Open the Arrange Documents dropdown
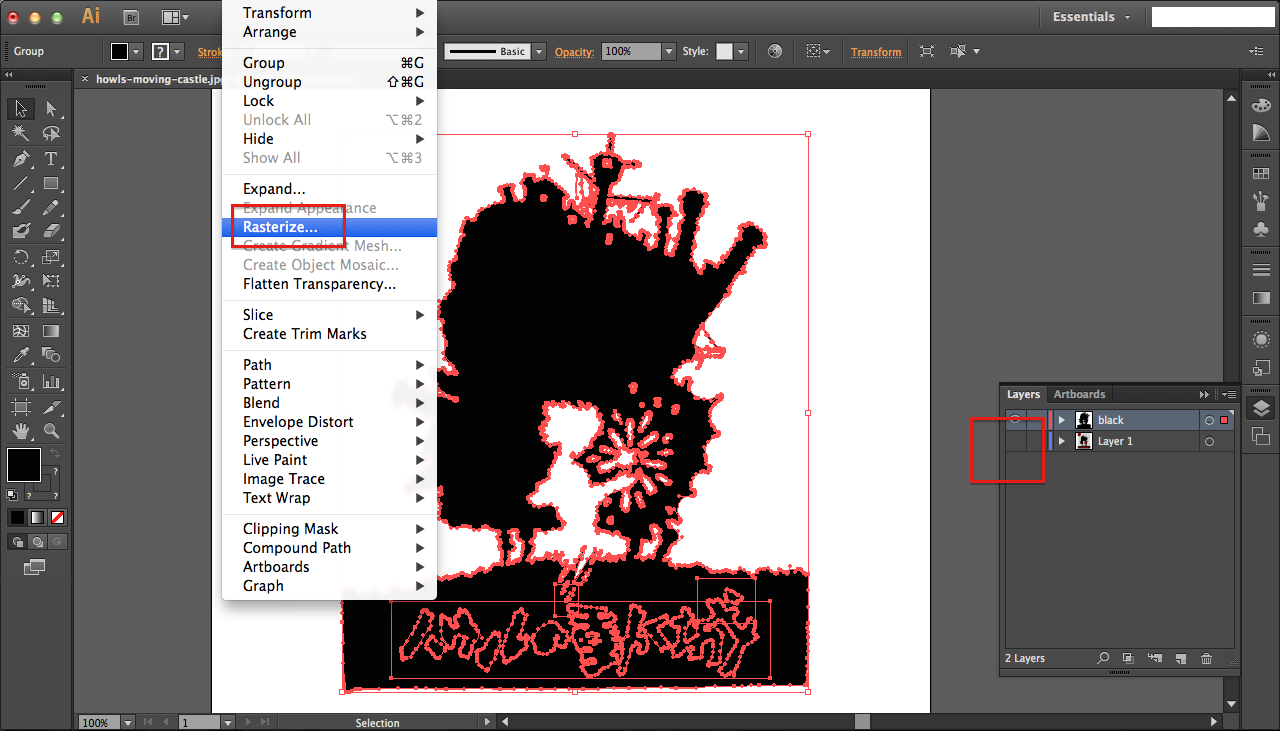The image size is (1280, 731). [x=175, y=17]
